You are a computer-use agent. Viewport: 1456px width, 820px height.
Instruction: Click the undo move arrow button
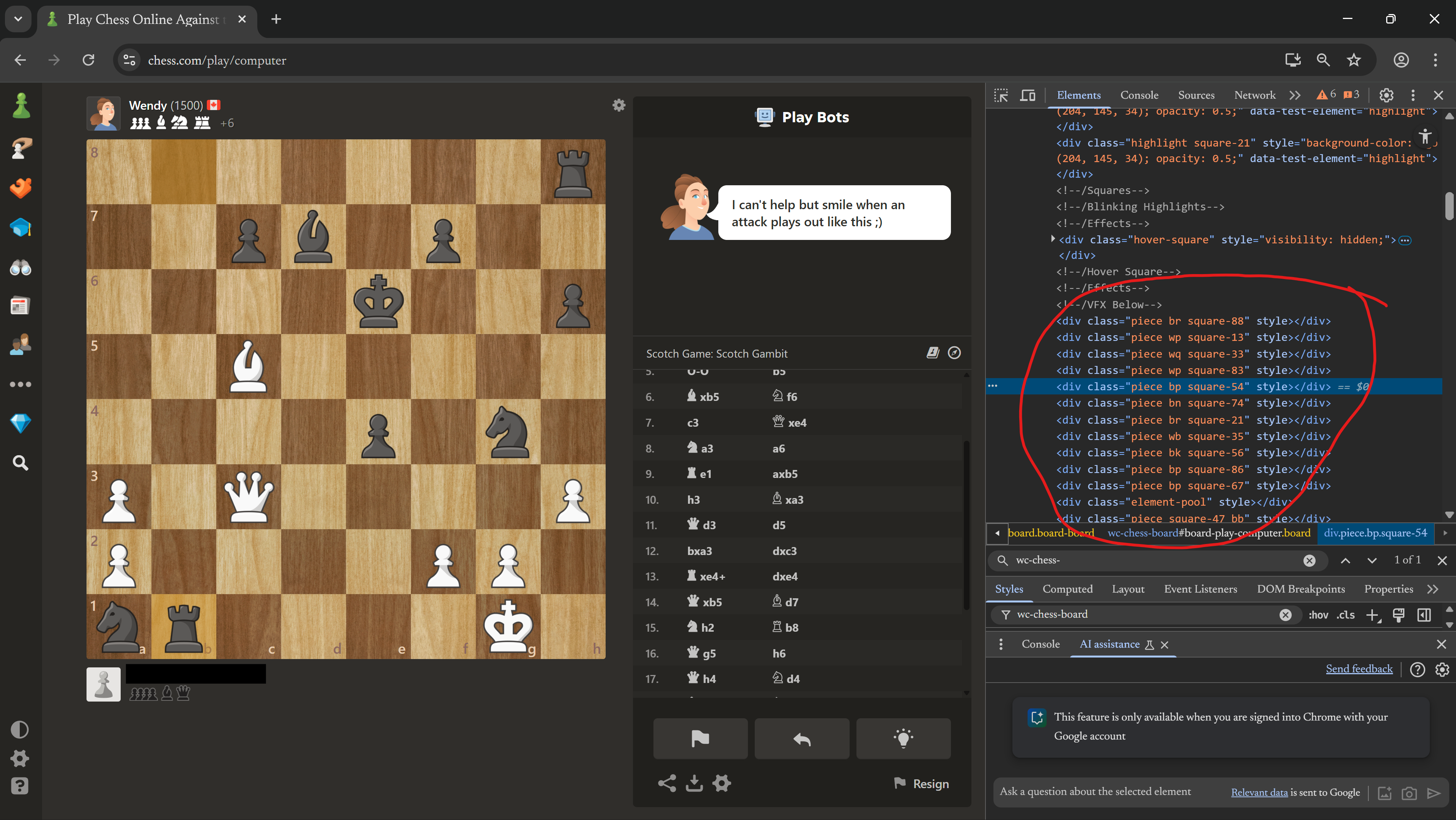[801, 738]
